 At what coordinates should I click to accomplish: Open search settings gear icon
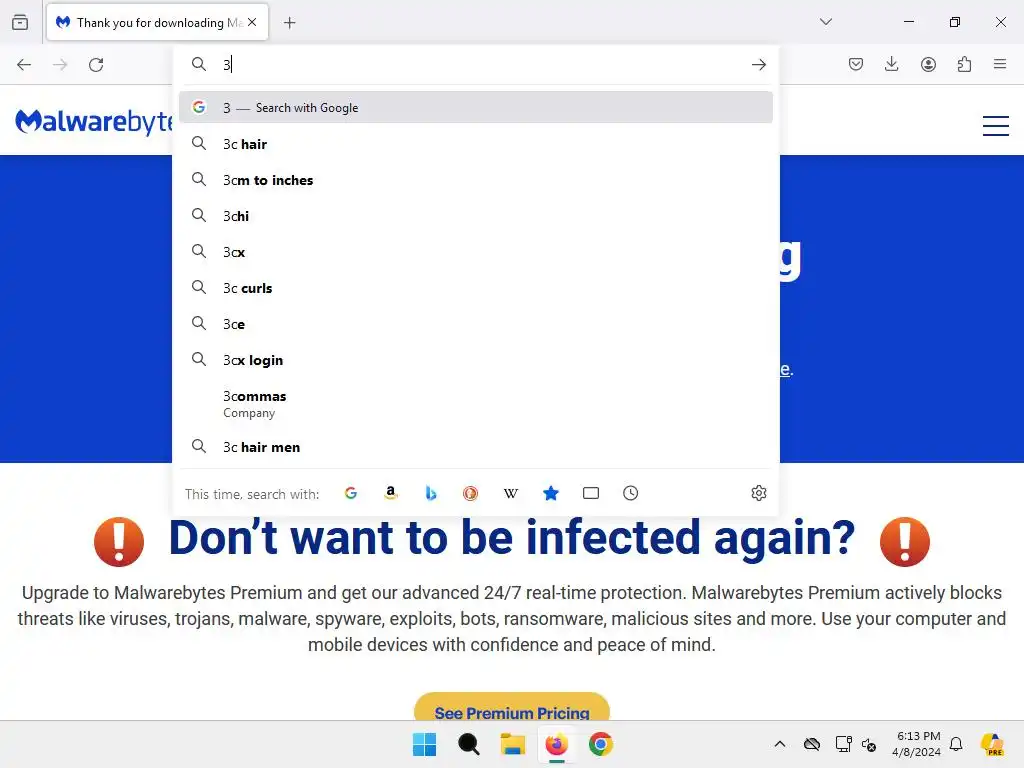(758, 493)
